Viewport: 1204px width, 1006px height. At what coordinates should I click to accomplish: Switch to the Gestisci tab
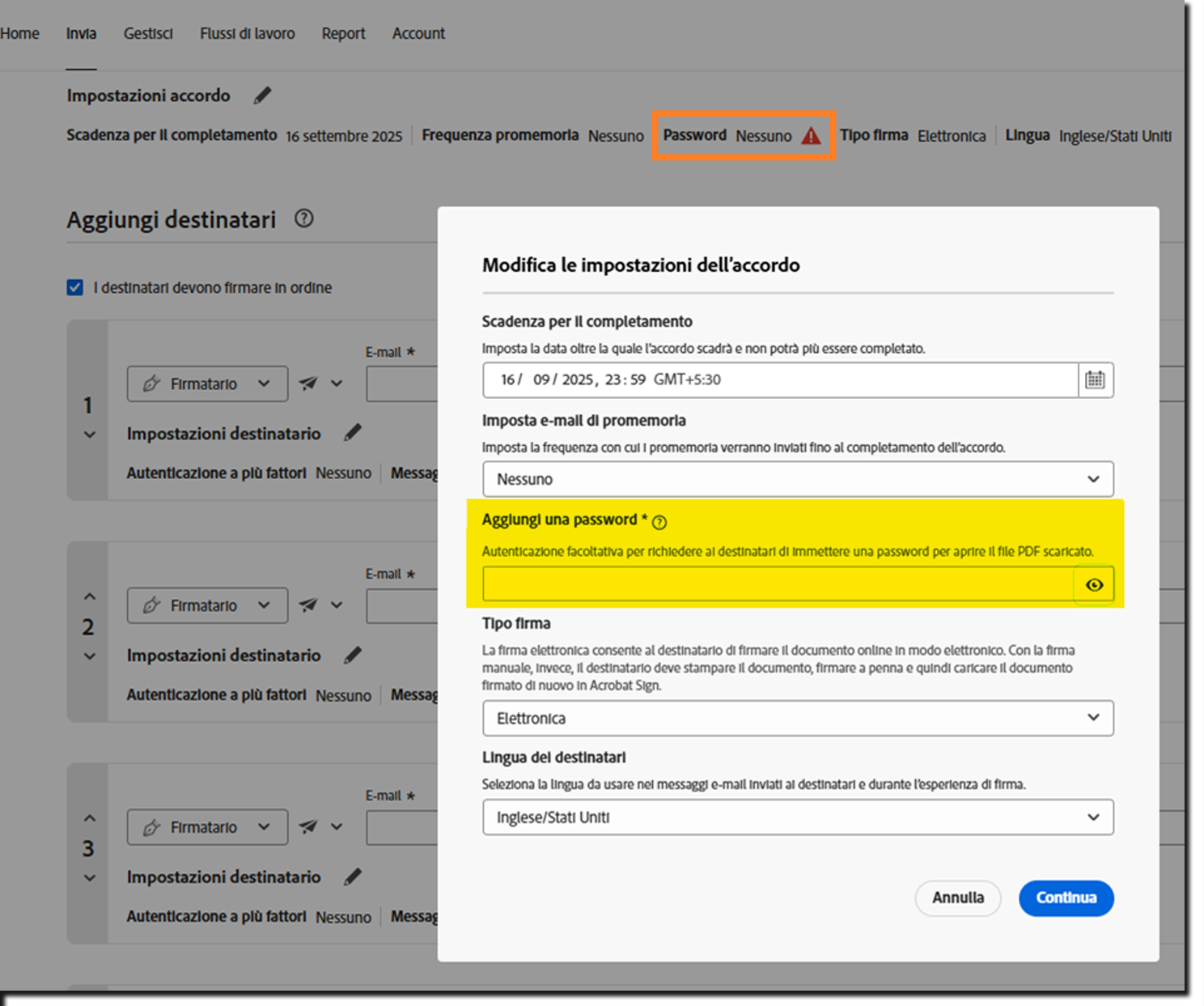coord(147,33)
